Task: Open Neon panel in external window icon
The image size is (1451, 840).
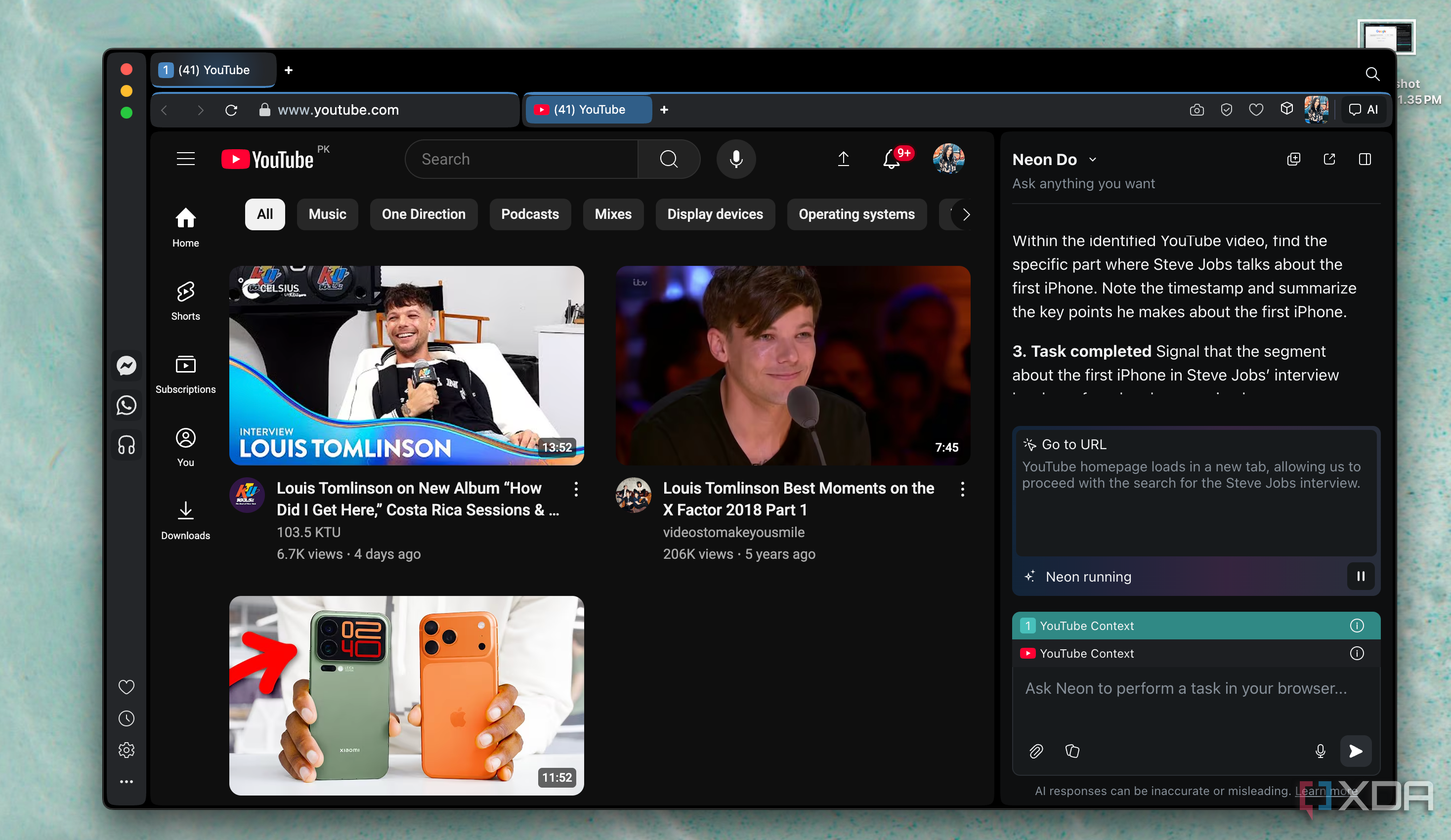Action: point(1329,160)
